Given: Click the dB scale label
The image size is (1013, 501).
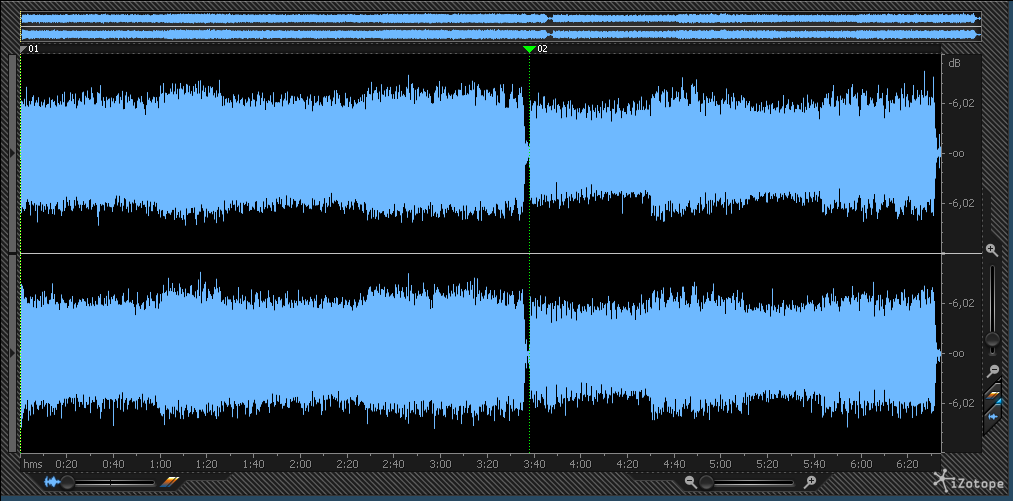Looking at the screenshot, I should [955, 64].
